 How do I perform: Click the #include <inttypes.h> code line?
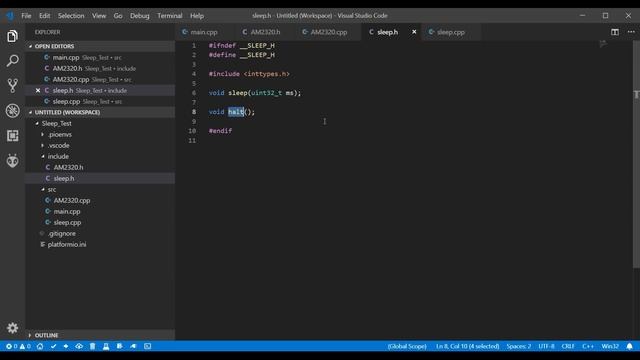click(249, 74)
